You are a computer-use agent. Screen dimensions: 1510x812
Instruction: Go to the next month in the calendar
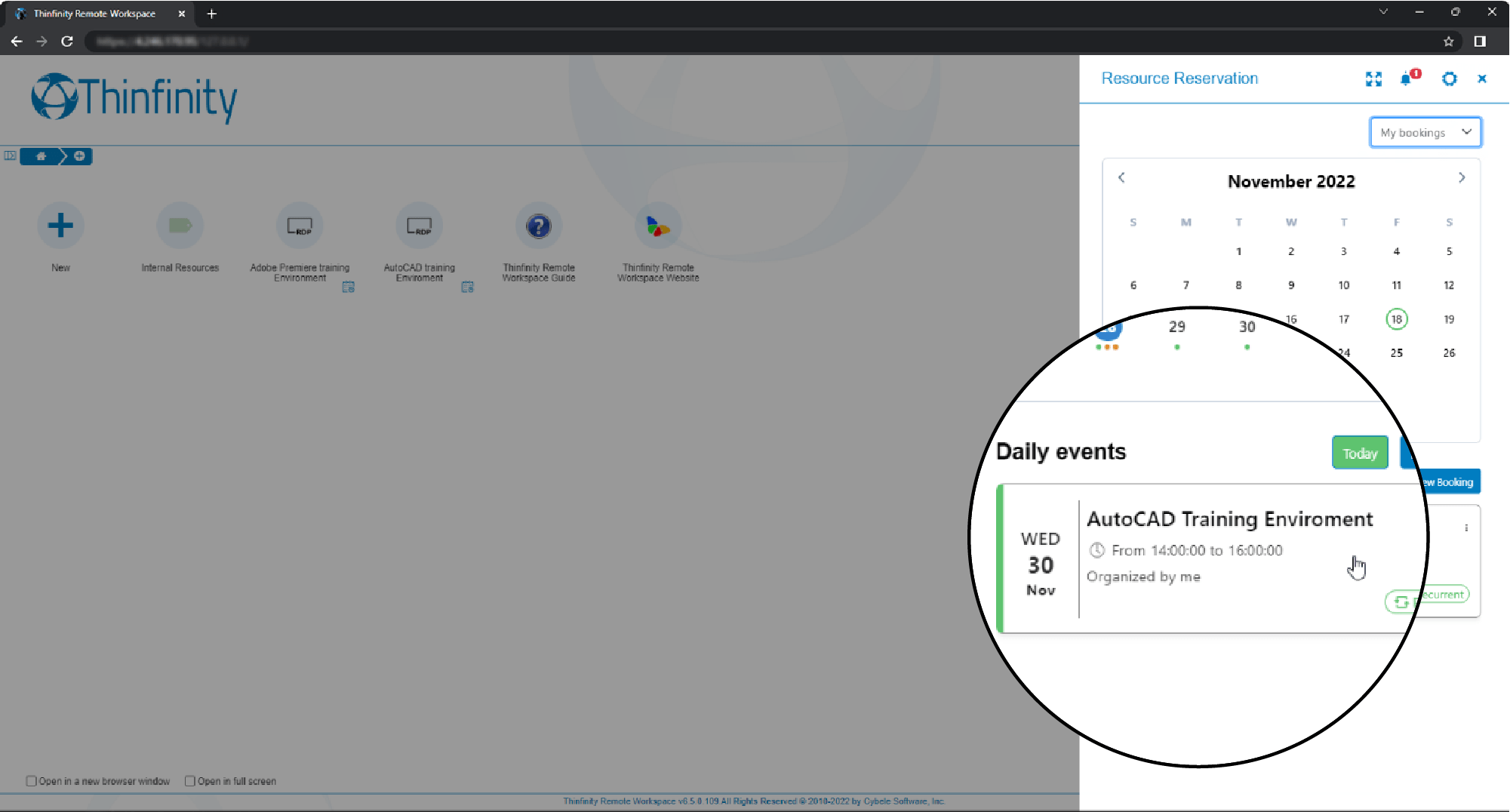[x=1461, y=177]
